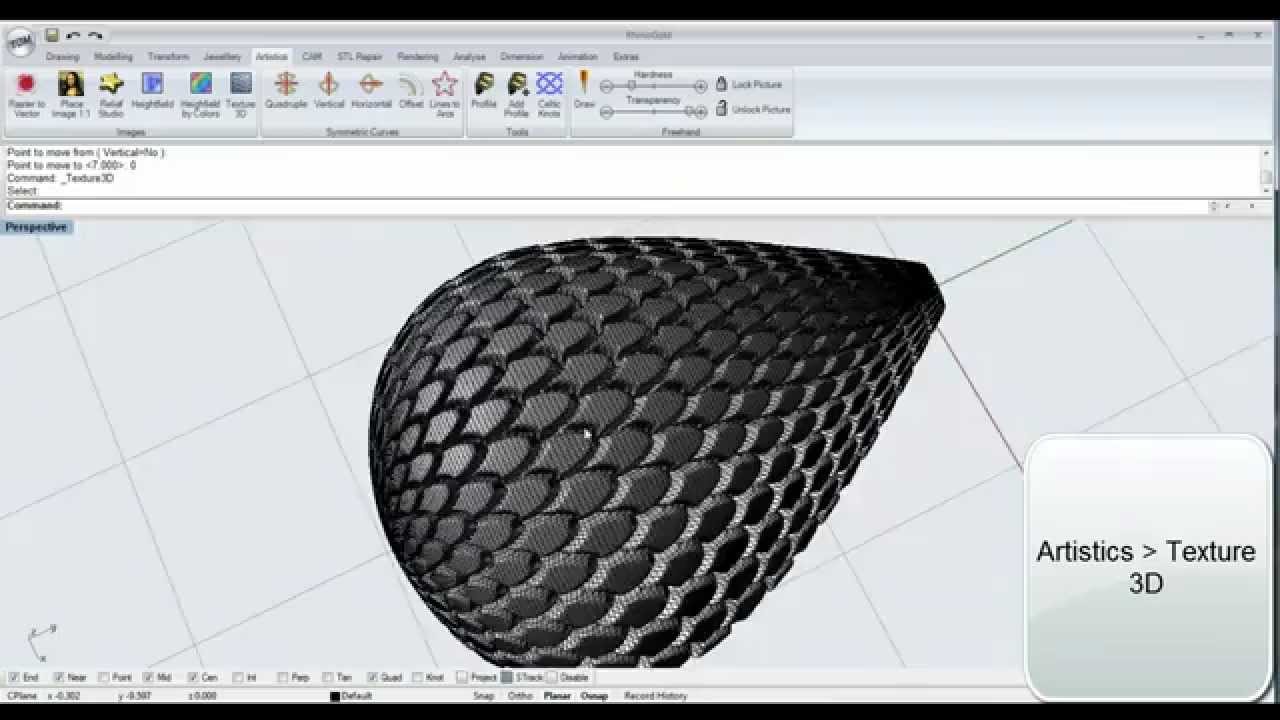Select the Add Profile tool

pos(517,95)
